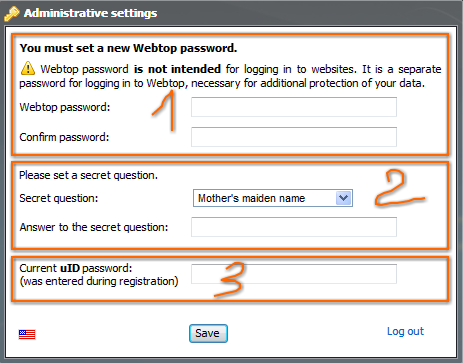The image size is (463, 363).
Task: Click the 'was entered during registration' note
Action: [99, 281]
